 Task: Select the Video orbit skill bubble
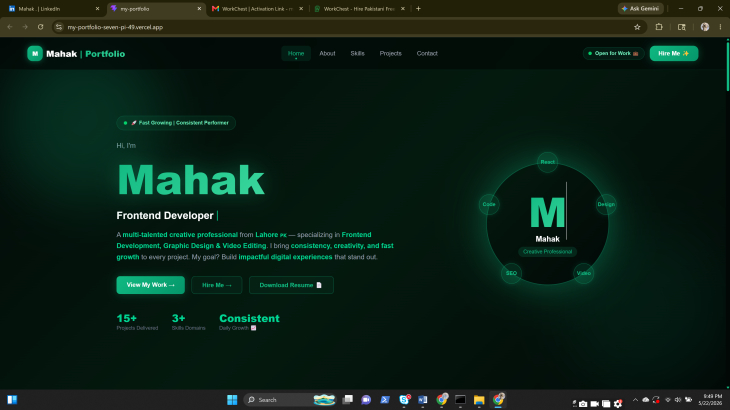point(583,273)
